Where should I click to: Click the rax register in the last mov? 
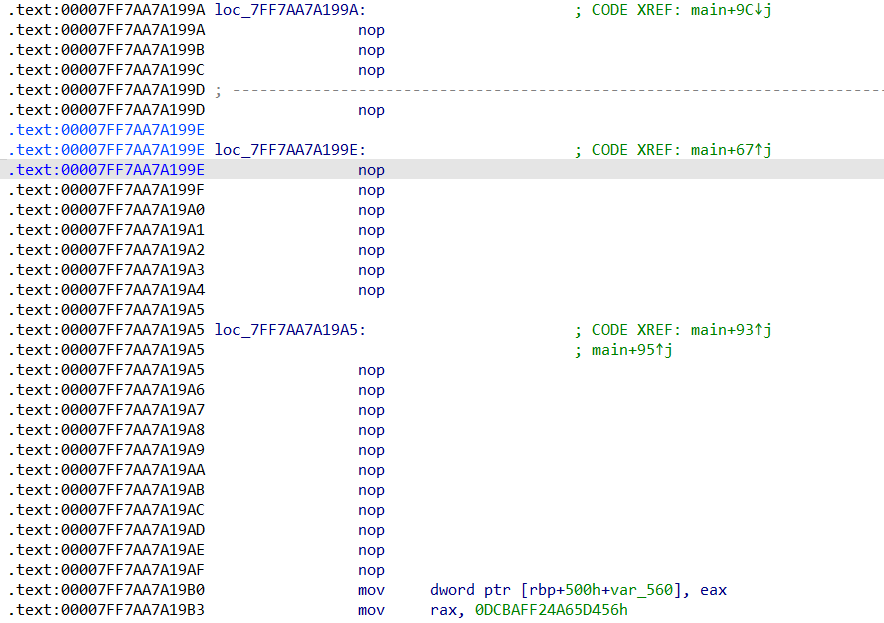coord(442,610)
